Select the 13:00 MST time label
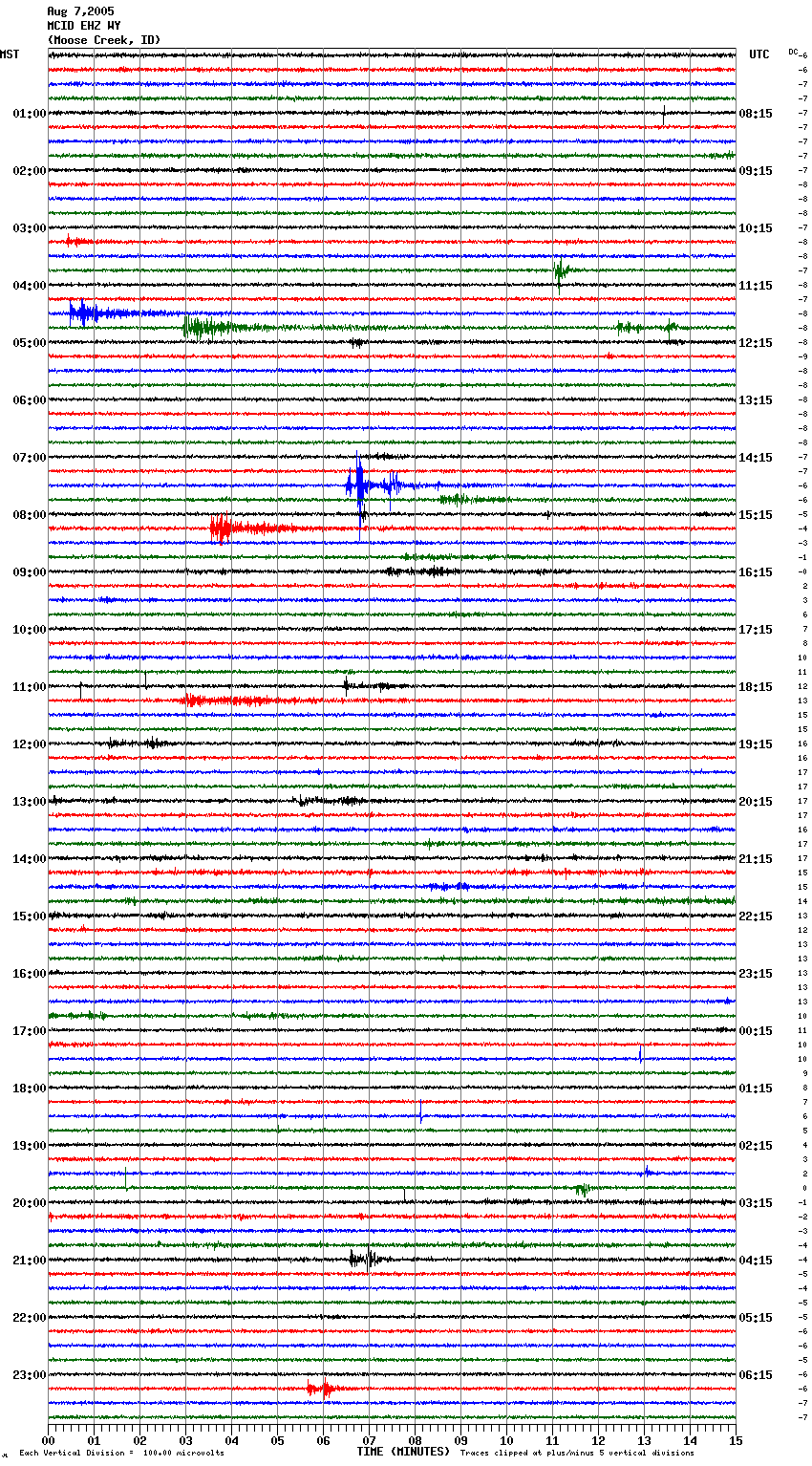812x1466 pixels. (x=30, y=802)
